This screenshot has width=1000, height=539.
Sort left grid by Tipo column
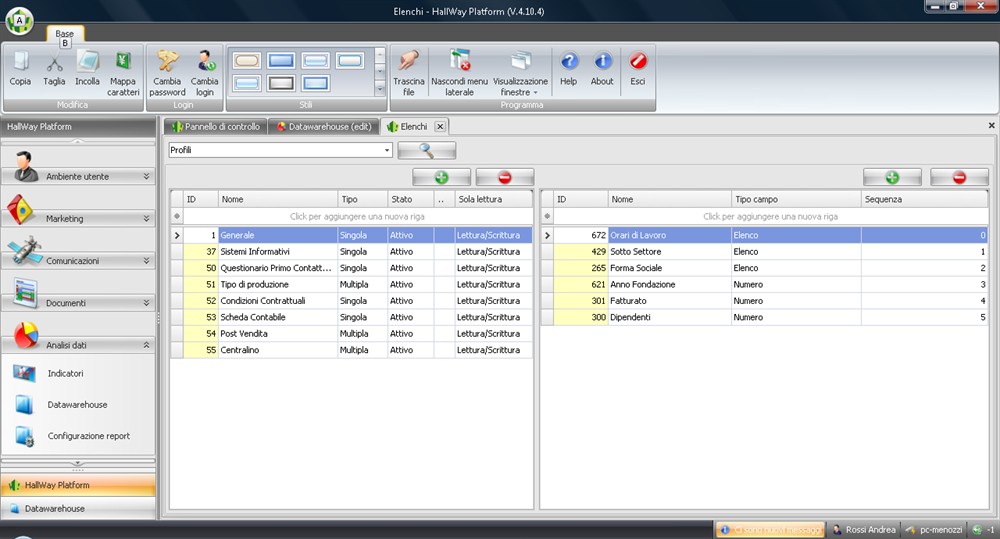[362, 199]
